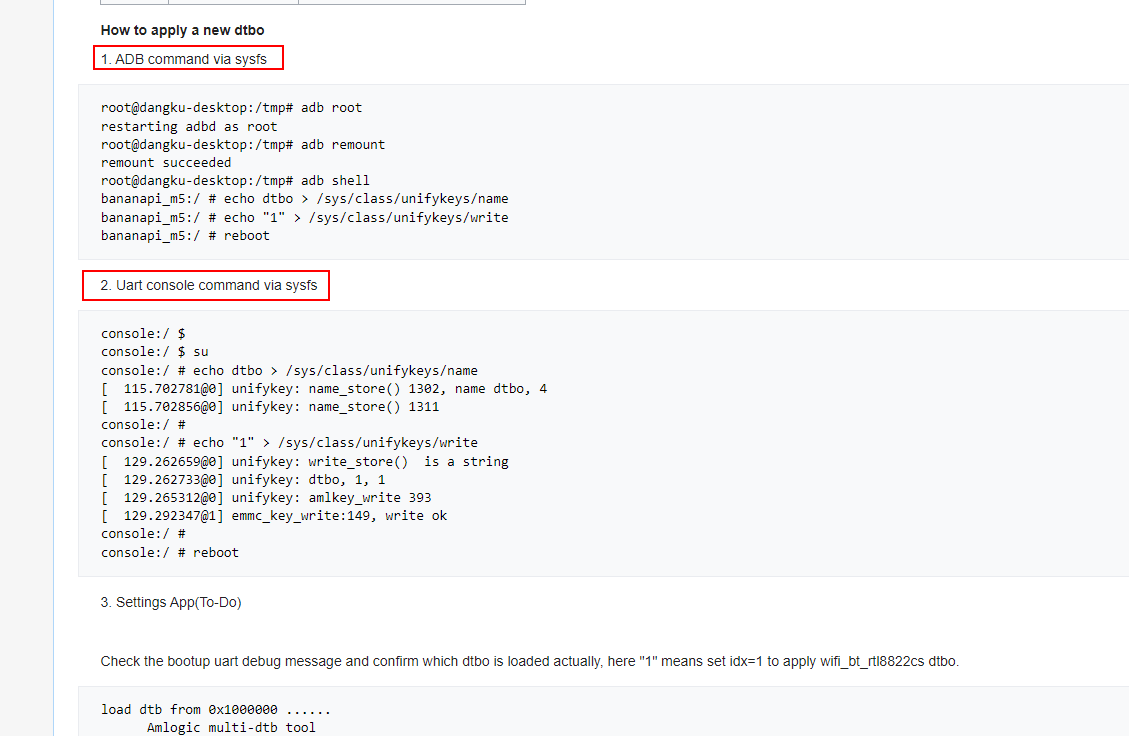1129x736 pixels.
Task: Click the line "console:/ # reboot"
Action: pos(170,552)
